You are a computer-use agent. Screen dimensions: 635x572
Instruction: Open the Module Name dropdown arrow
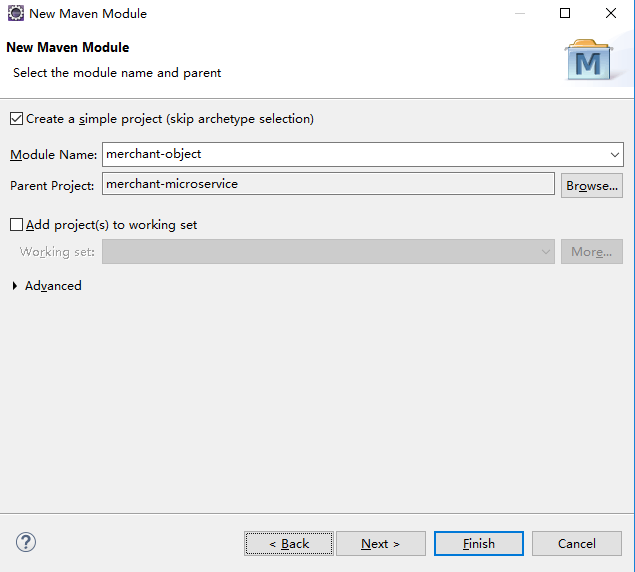614,154
